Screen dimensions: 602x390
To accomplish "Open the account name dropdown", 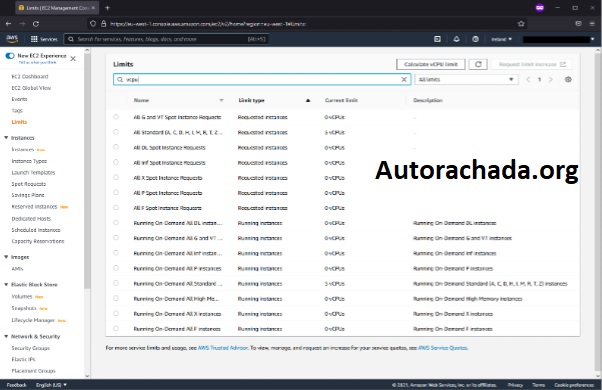I will [558, 39].
